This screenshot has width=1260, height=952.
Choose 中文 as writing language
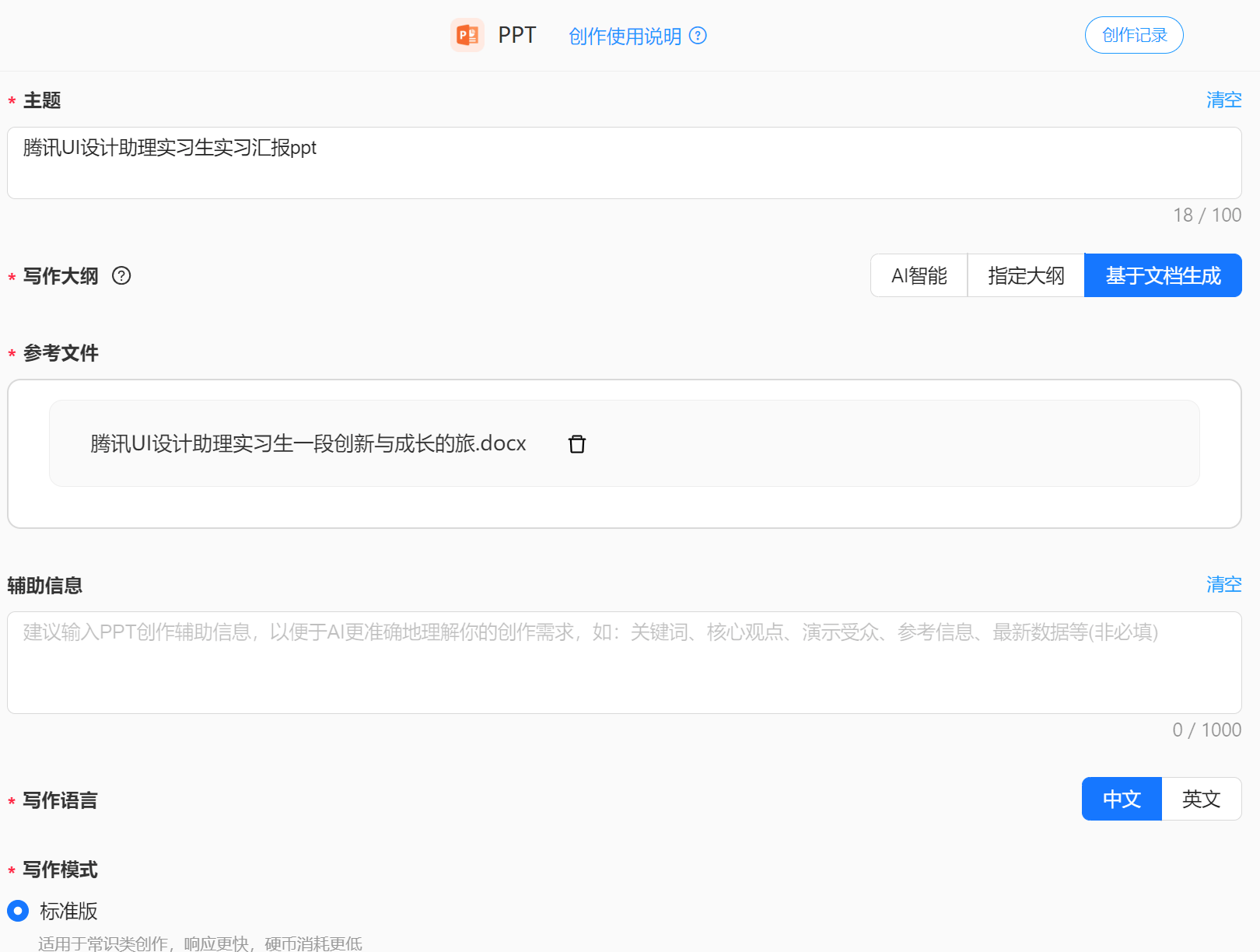(x=1122, y=799)
